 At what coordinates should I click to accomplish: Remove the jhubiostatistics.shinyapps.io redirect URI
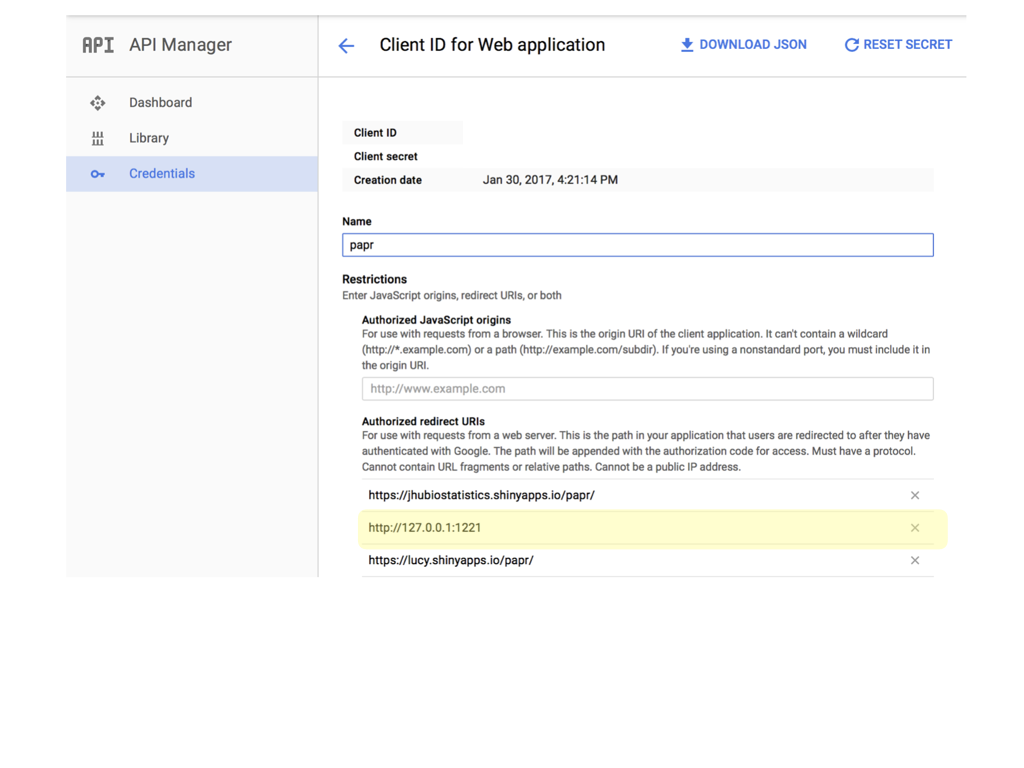click(x=915, y=496)
